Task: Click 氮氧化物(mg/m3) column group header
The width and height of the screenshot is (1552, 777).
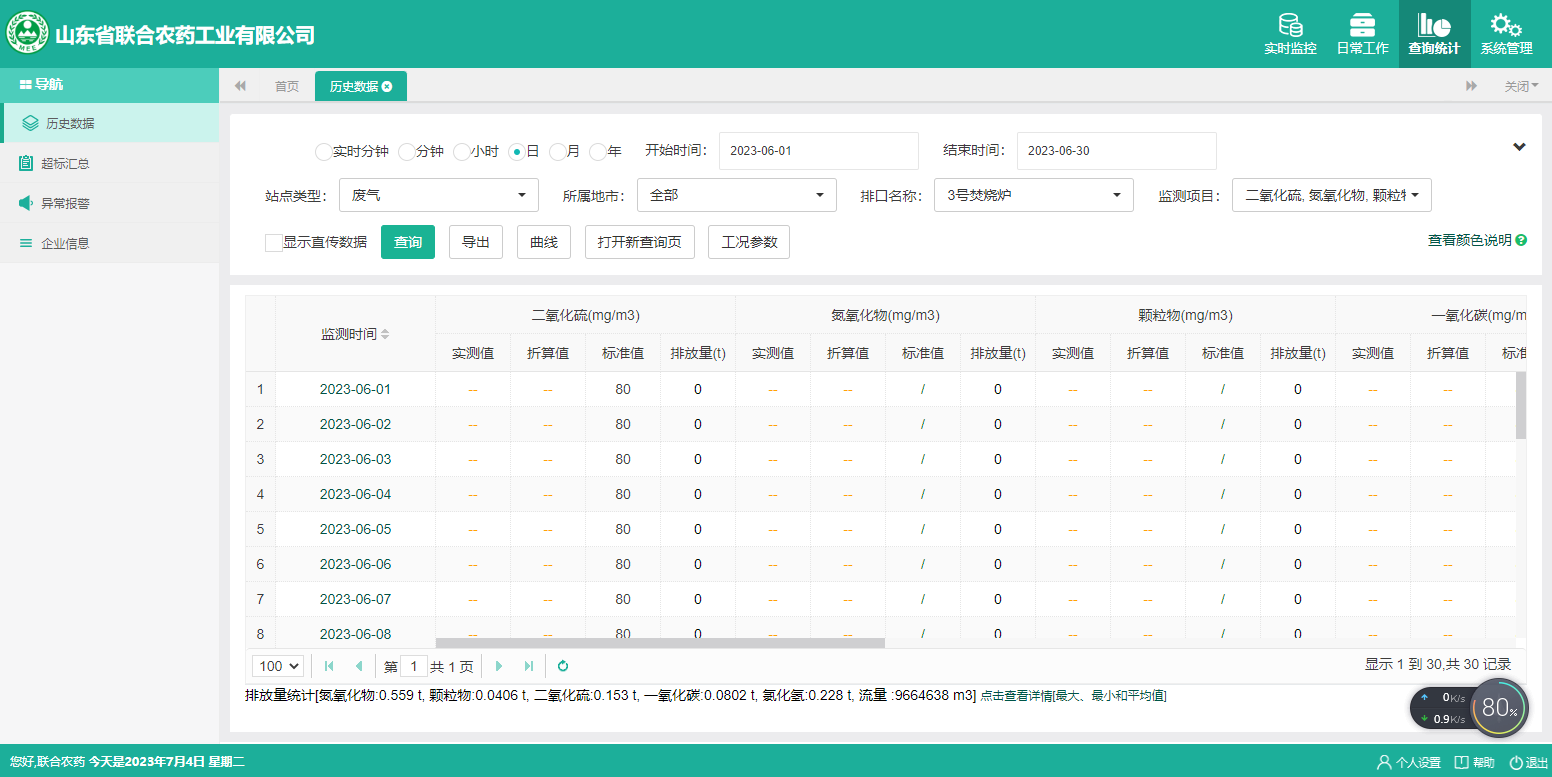Action: tap(885, 315)
